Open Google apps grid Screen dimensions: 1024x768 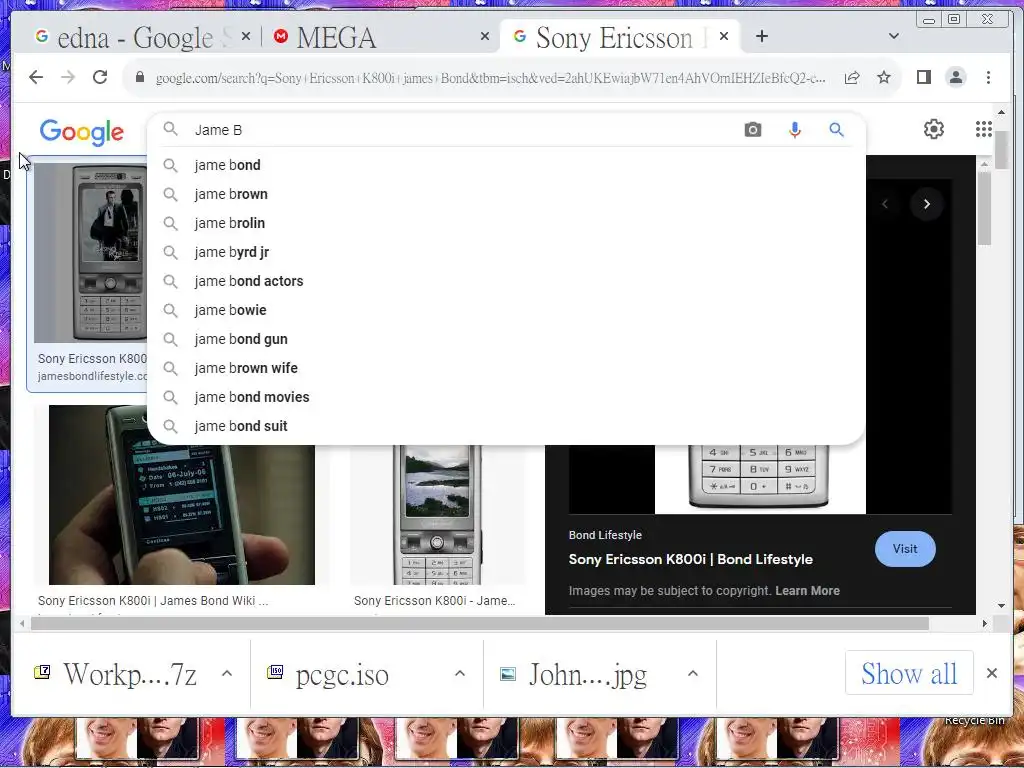coord(983,129)
